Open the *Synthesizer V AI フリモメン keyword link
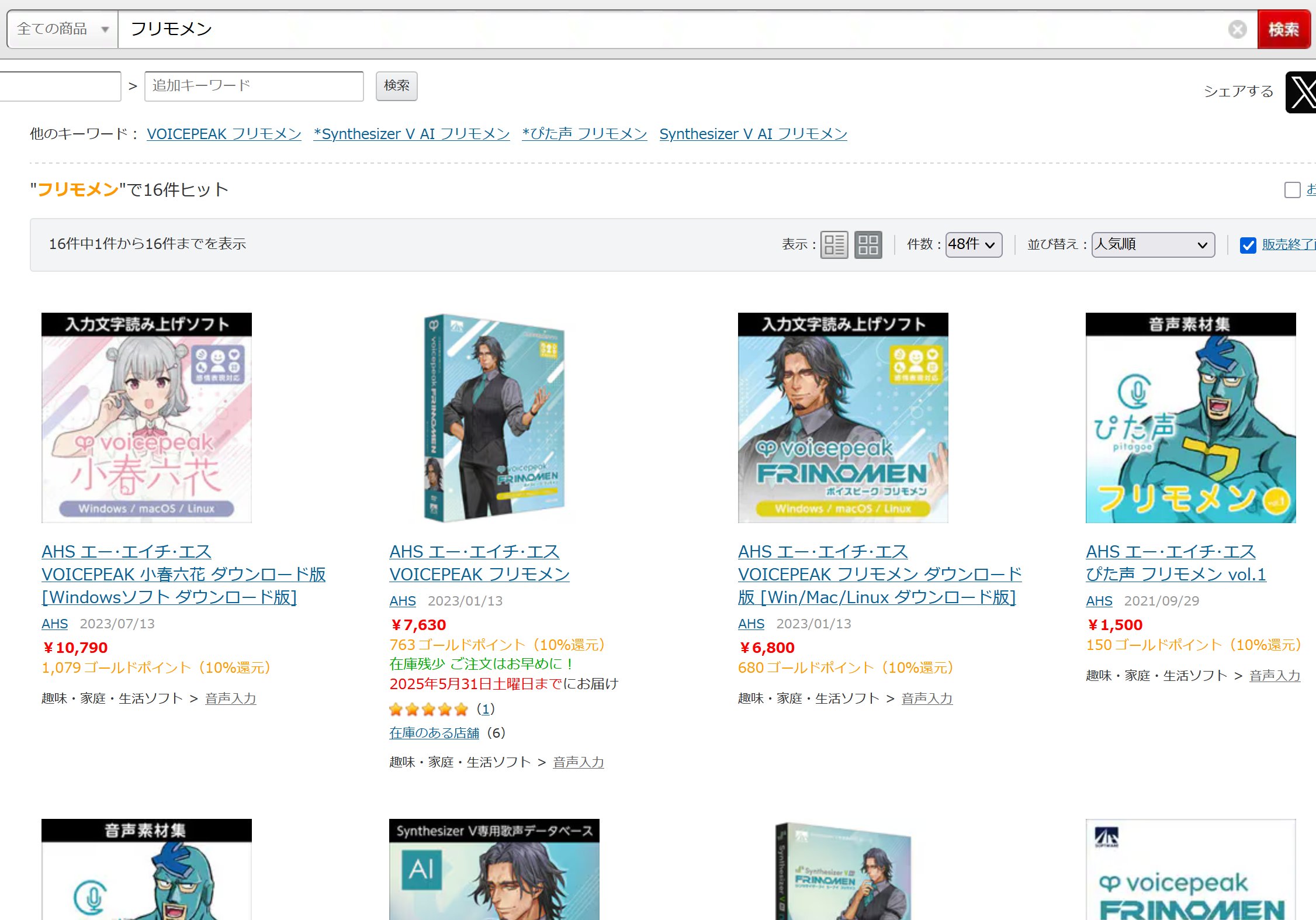Image resolution: width=1316 pixels, height=920 pixels. (x=411, y=134)
